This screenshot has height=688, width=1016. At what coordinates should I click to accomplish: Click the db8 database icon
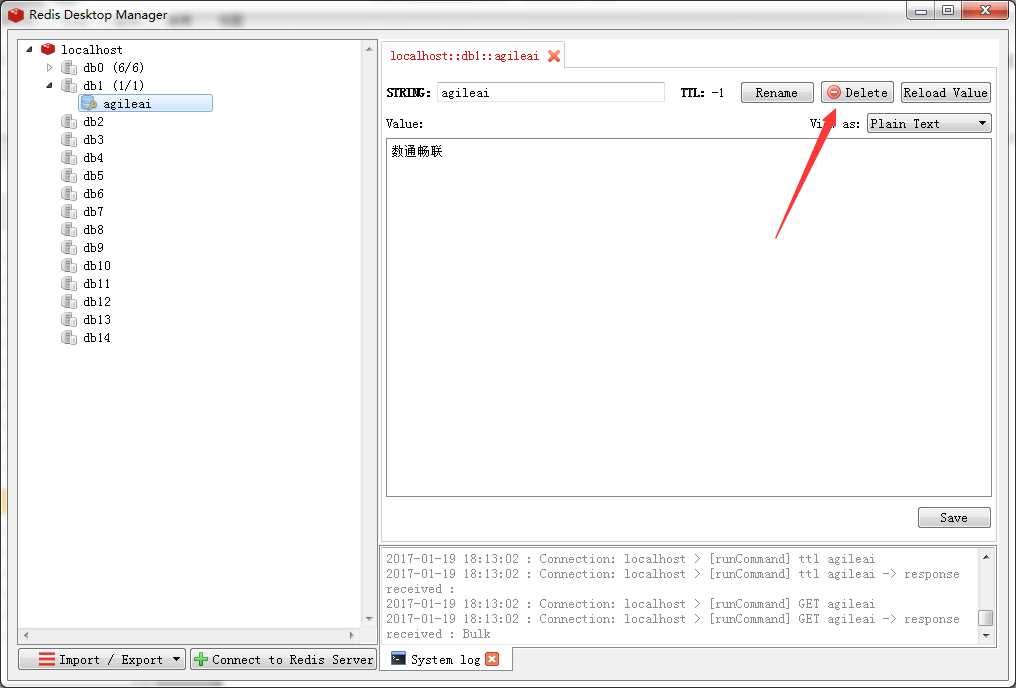click(69, 230)
